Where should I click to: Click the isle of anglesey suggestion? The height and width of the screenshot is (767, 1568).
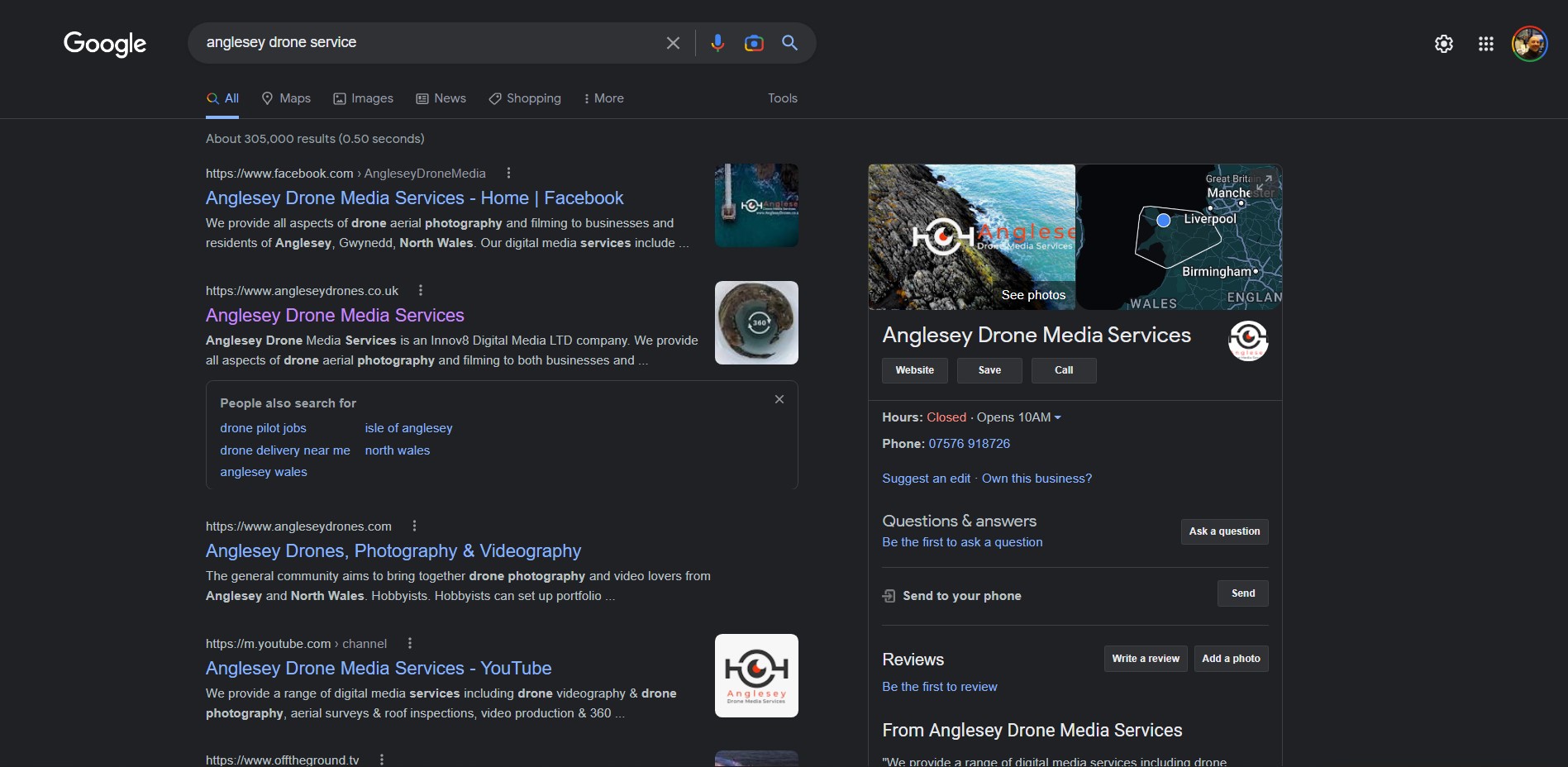click(408, 428)
